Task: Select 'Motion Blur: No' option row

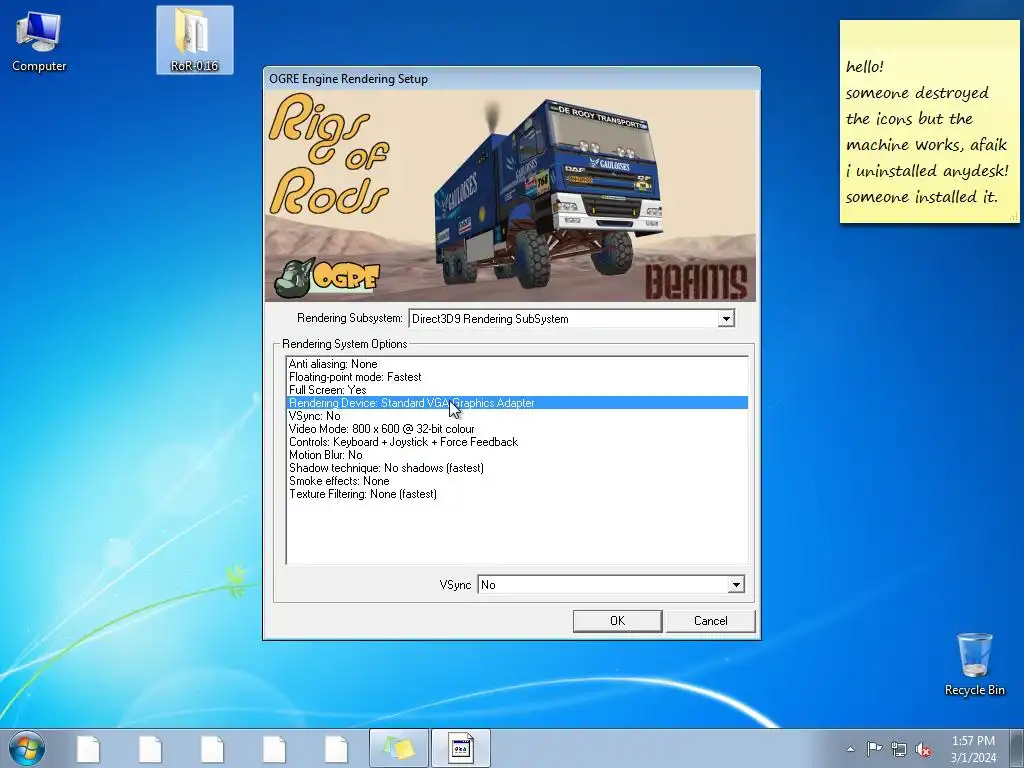Action: click(x=517, y=455)
